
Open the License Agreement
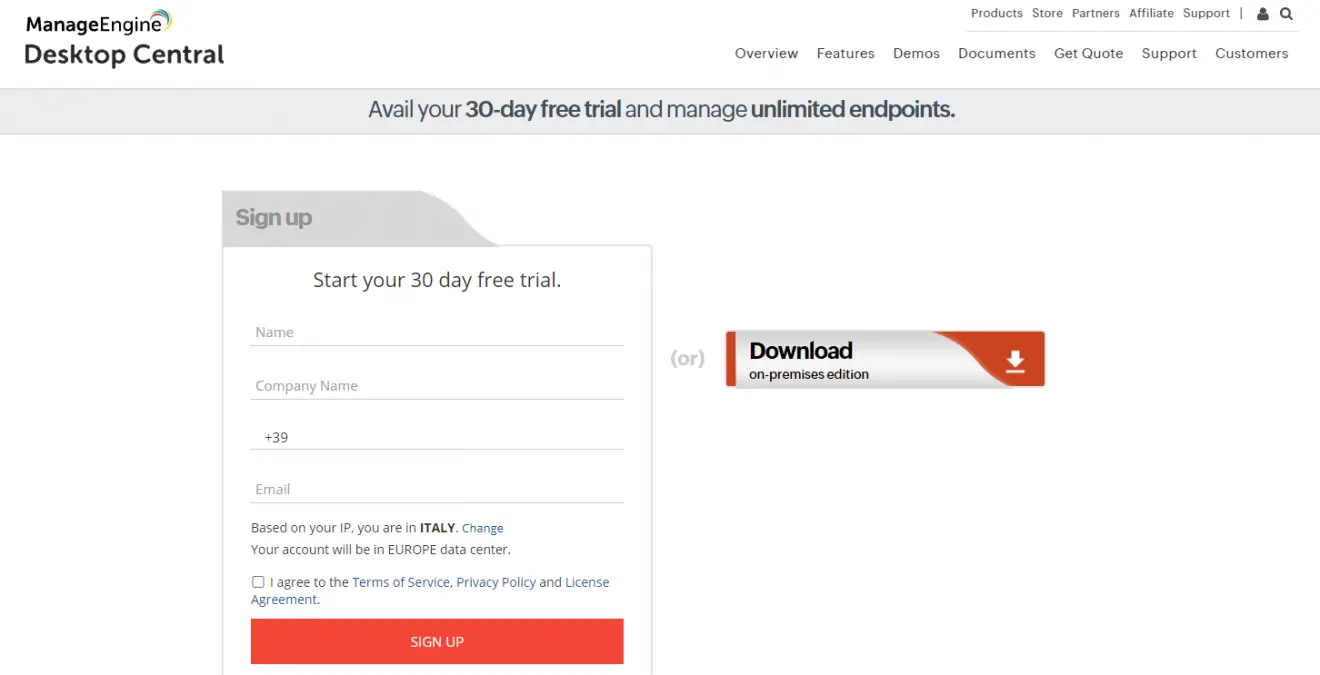point(587,581)
